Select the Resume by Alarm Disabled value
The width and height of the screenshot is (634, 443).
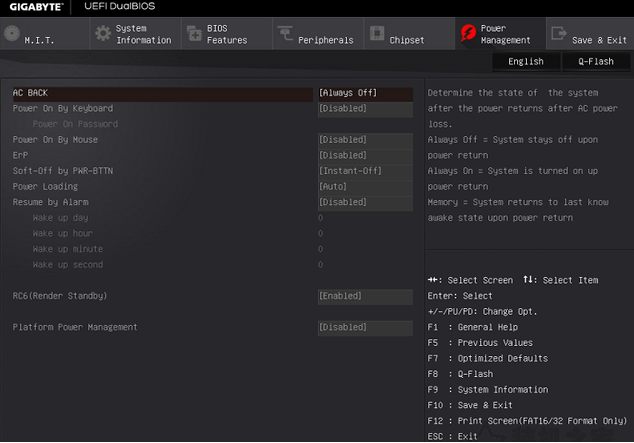(365, 202)
